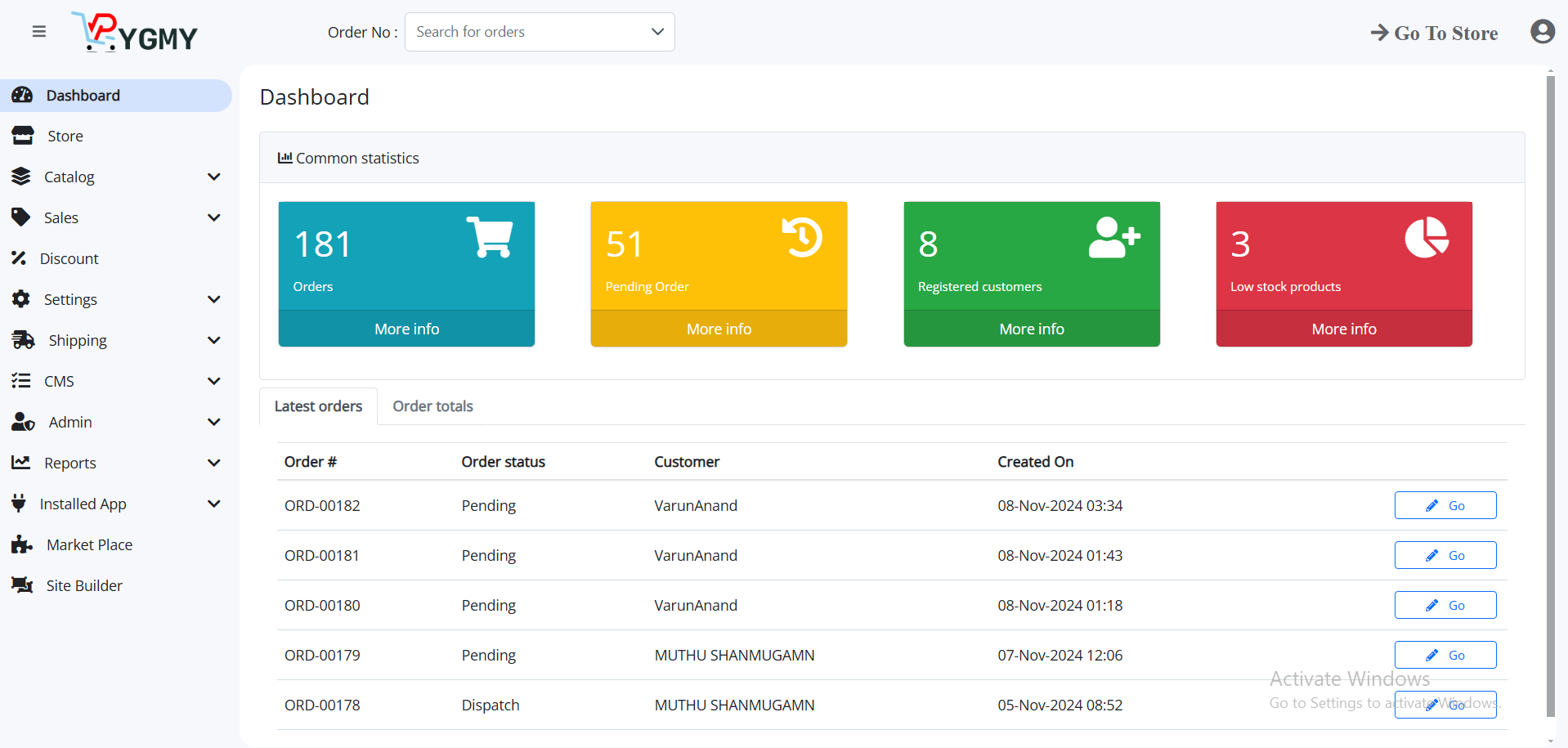Viewport: 1568px width, 748px height.
Task: Open the hamburger menu to collapse sidebar
Action: click(38, 31)
